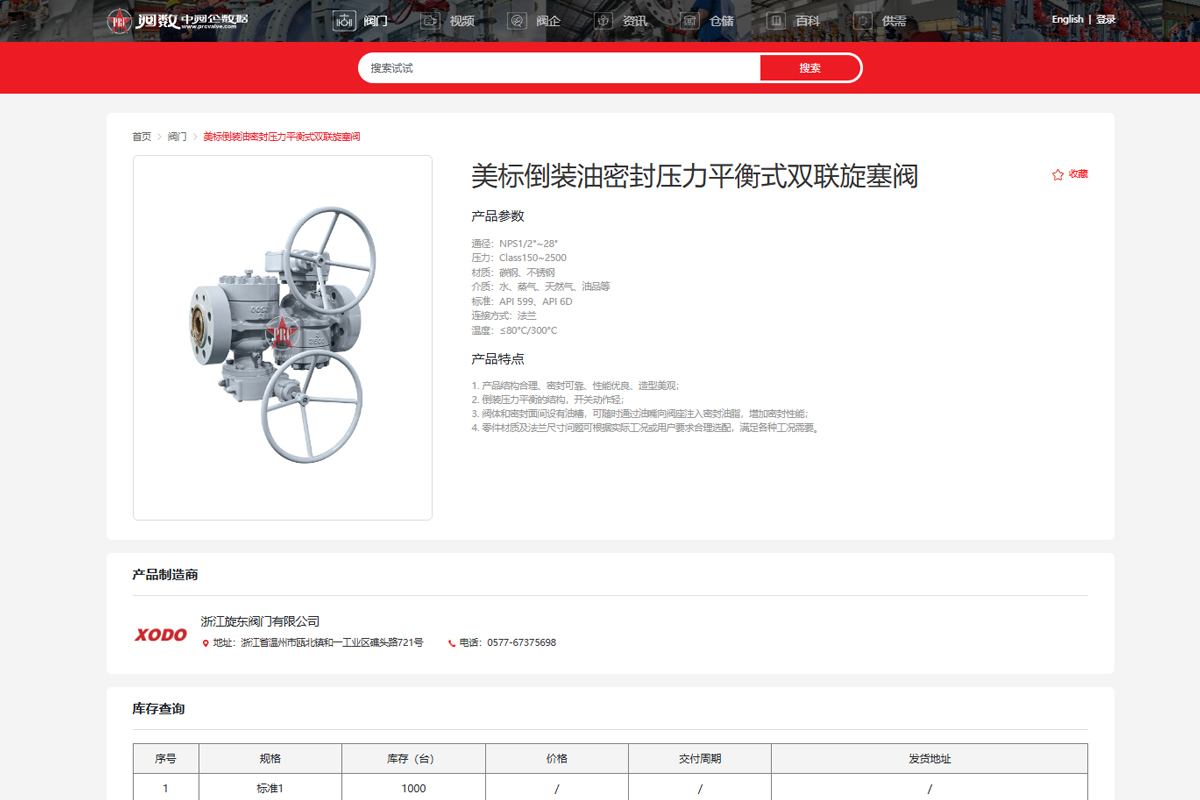Image resolution: width=1200 pixels, height=800 pixels.
Task: Click the XODO manufacturer logo
Action: 161,634
